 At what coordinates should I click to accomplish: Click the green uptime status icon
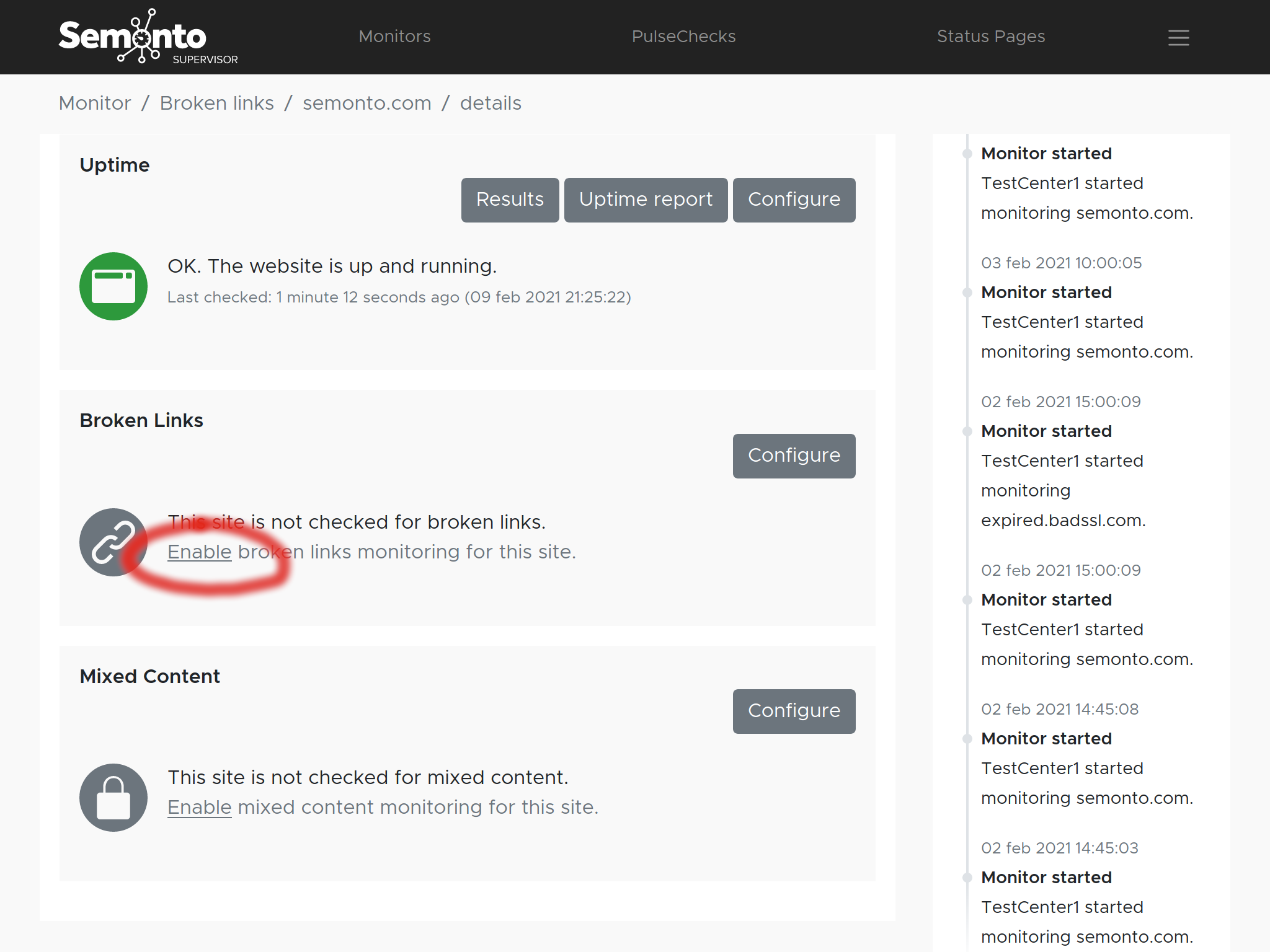pos(113,286)
